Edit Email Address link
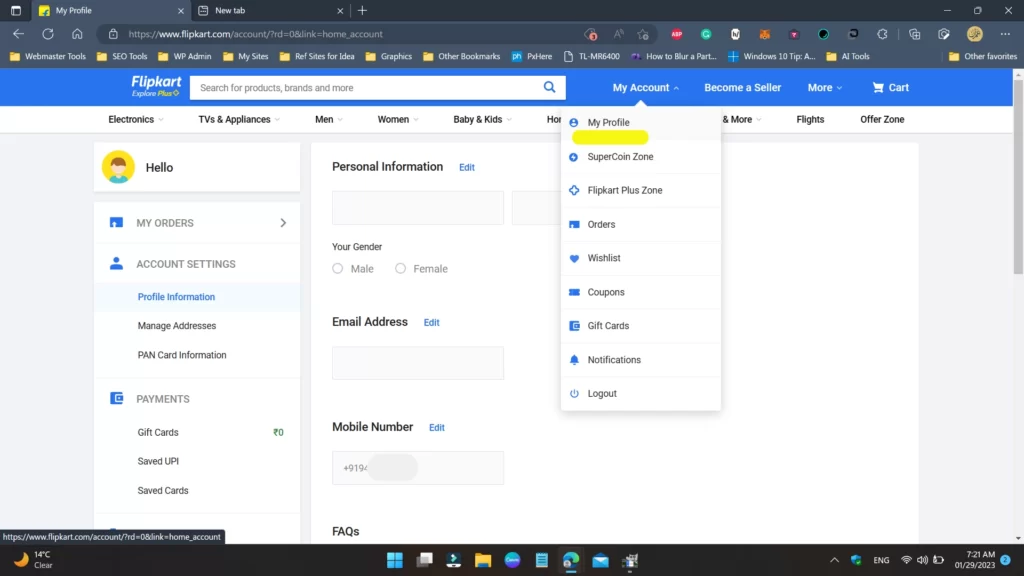Viewport: 1024px width, 576px height. (432, 323)
